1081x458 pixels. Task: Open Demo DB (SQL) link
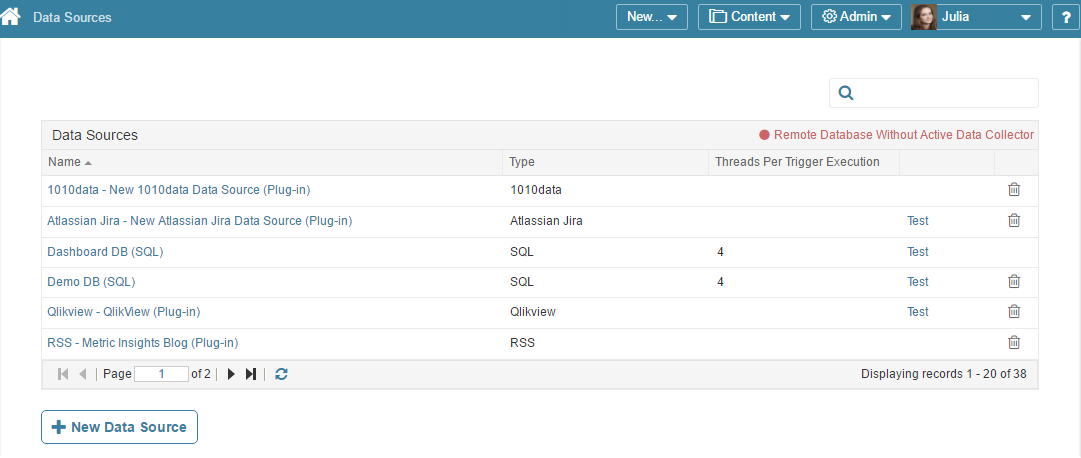[x=91, y=281]
